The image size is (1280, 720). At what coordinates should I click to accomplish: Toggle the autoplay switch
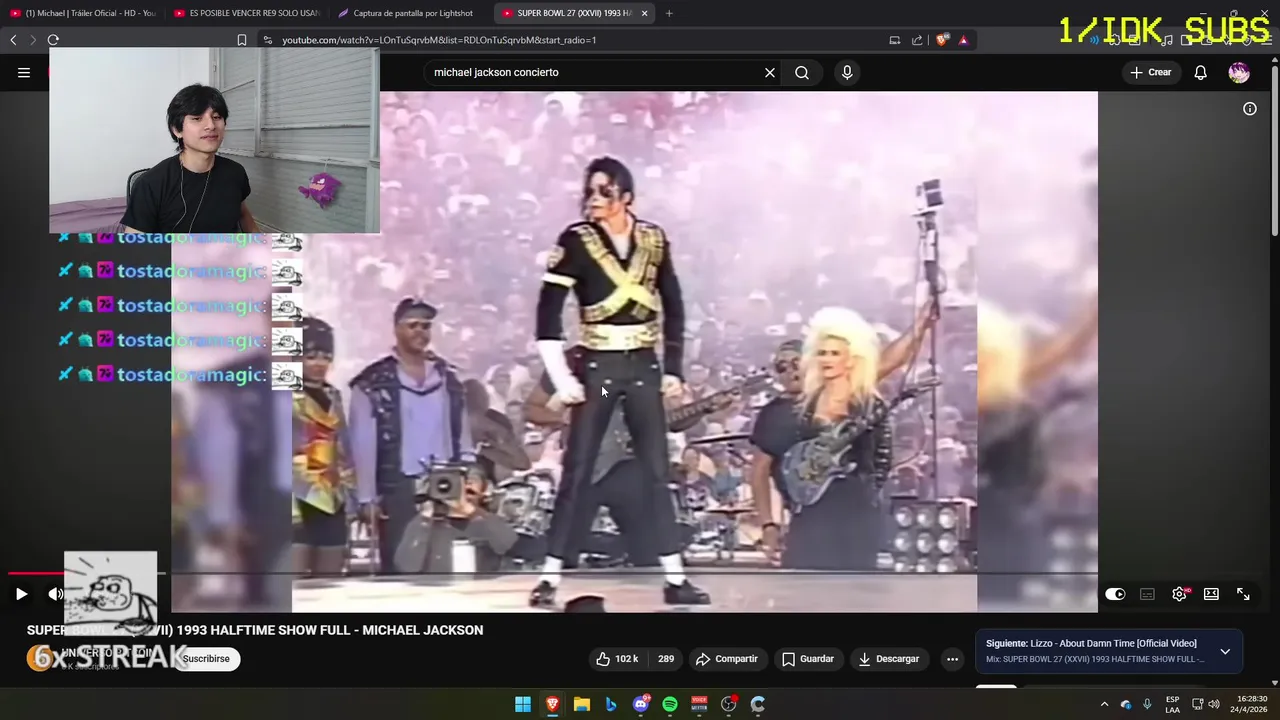tap(1115, 594)
